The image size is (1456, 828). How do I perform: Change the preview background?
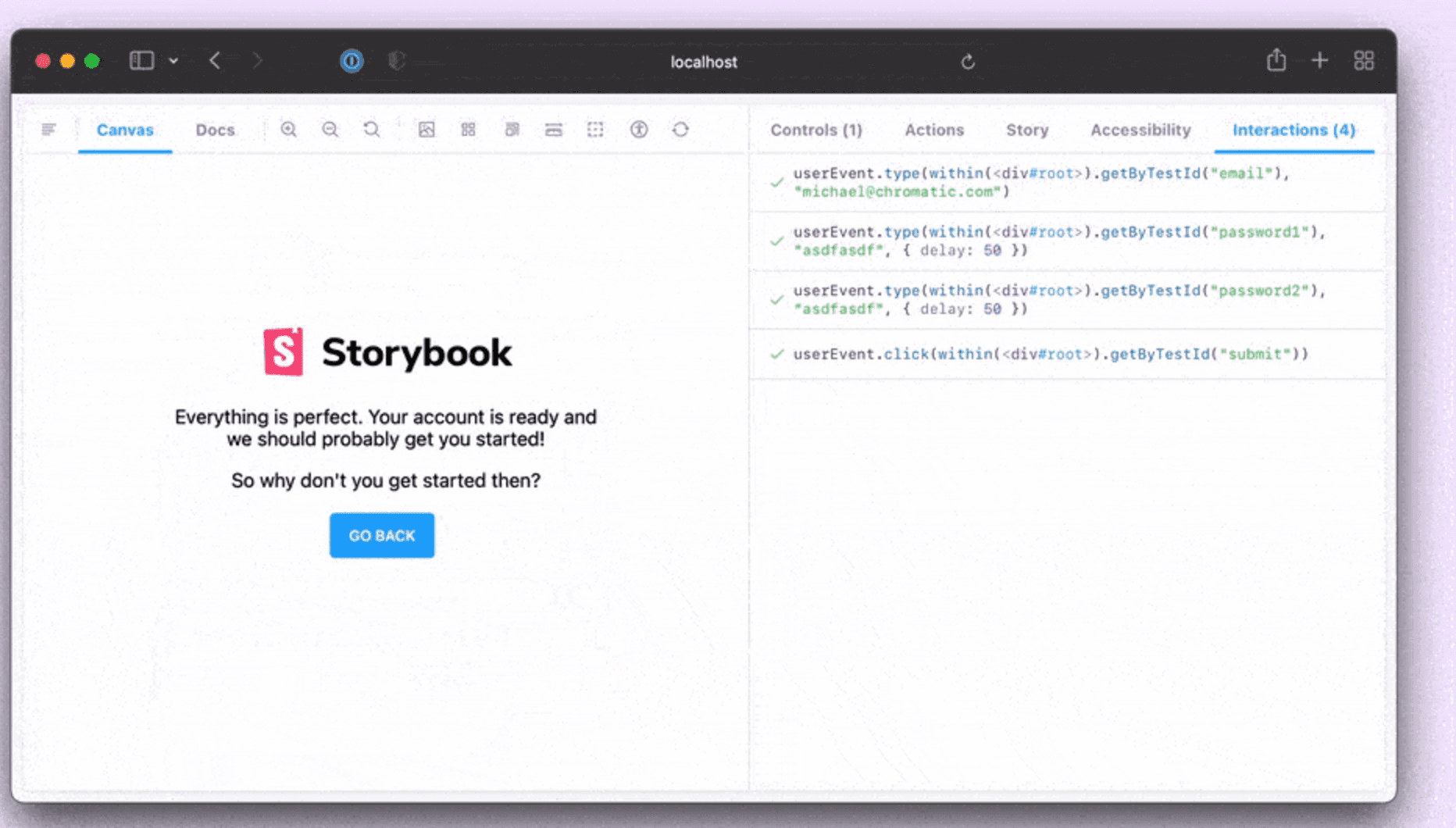[x=426, y=130]
